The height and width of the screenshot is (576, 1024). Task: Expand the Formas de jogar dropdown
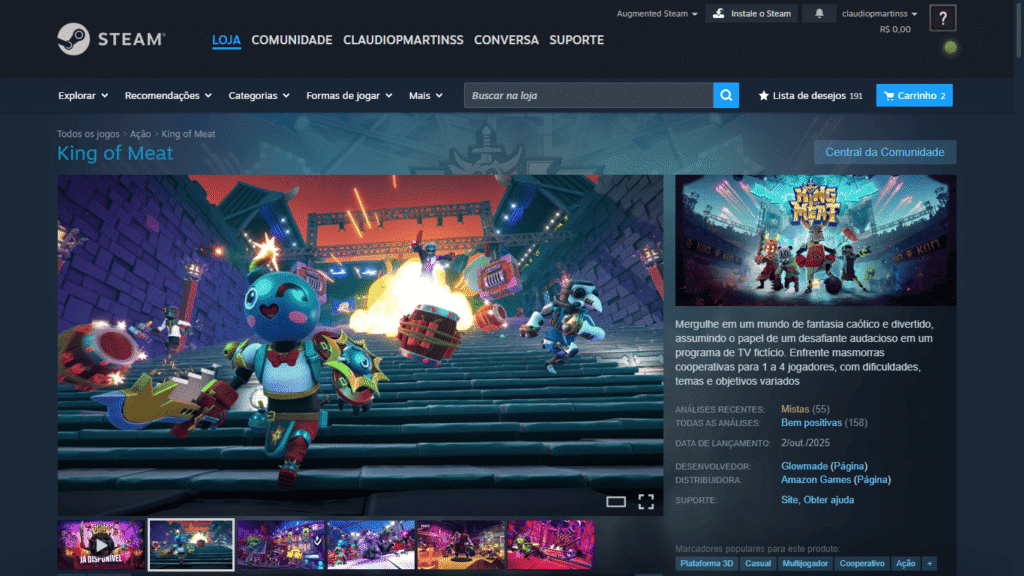348,96
